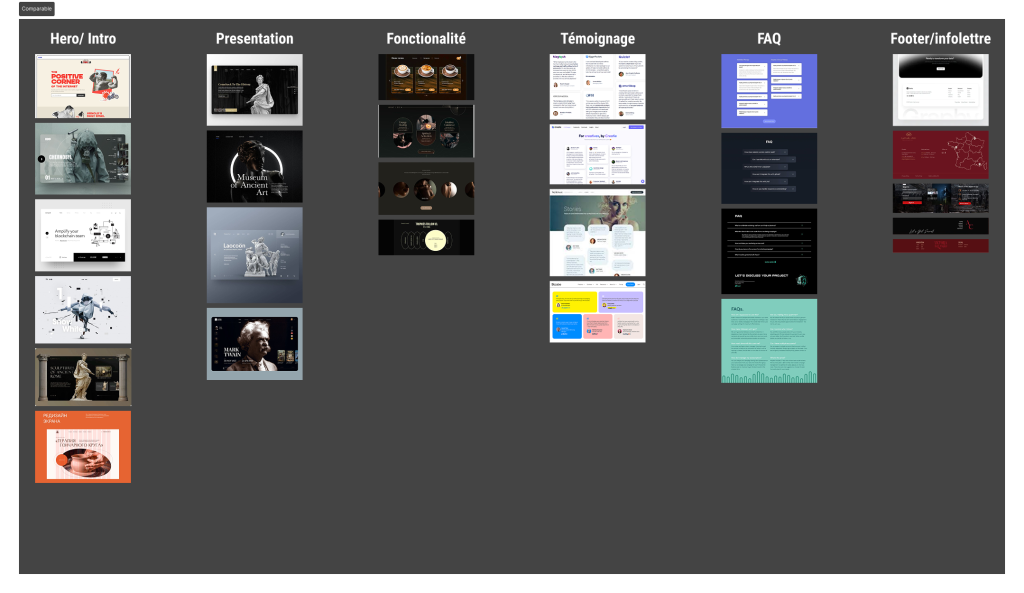
Task: Click the Mark Twain presentation thumbnail
Action: pos(254,343)
